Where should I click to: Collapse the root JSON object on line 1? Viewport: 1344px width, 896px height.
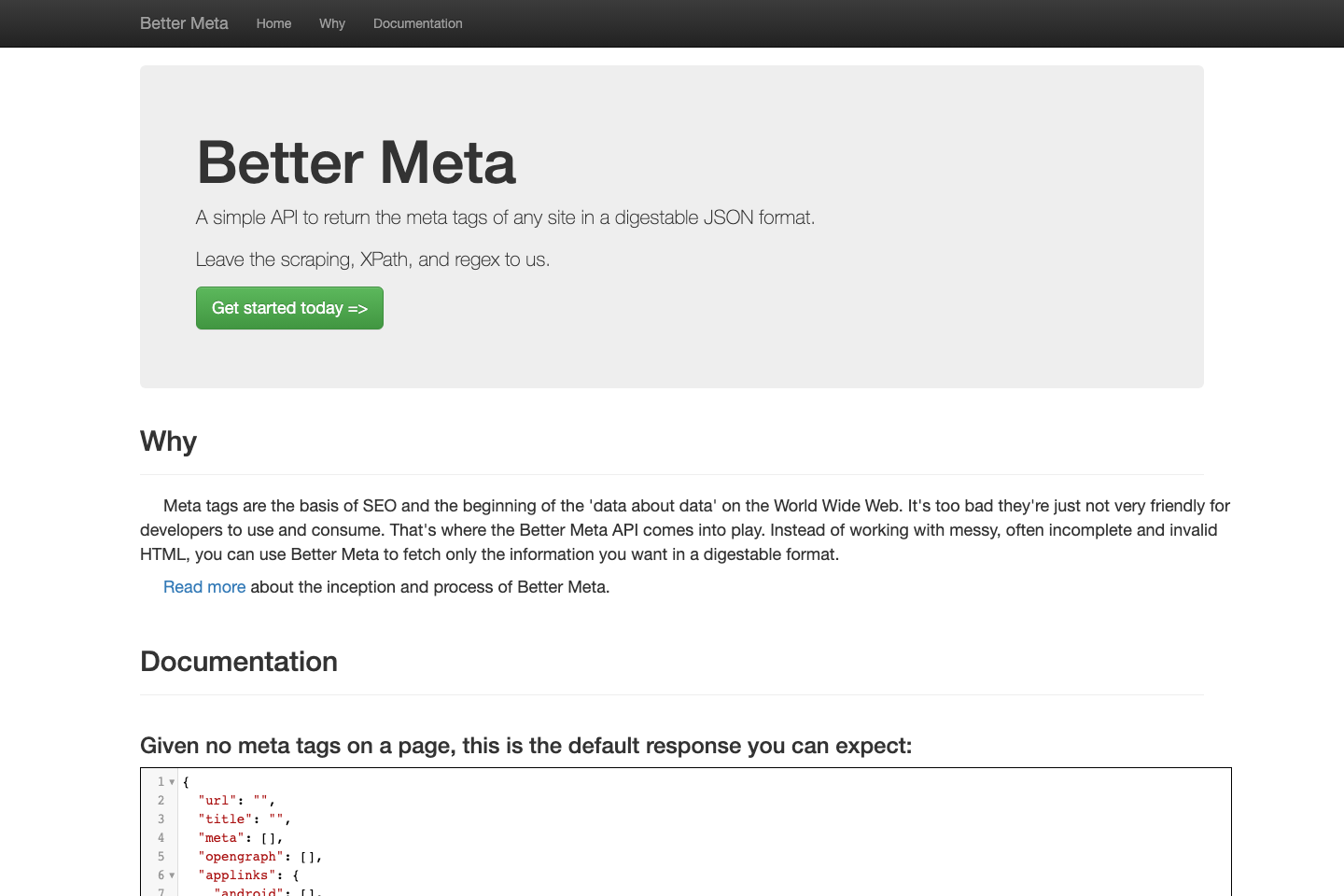[x=171, y=782]
